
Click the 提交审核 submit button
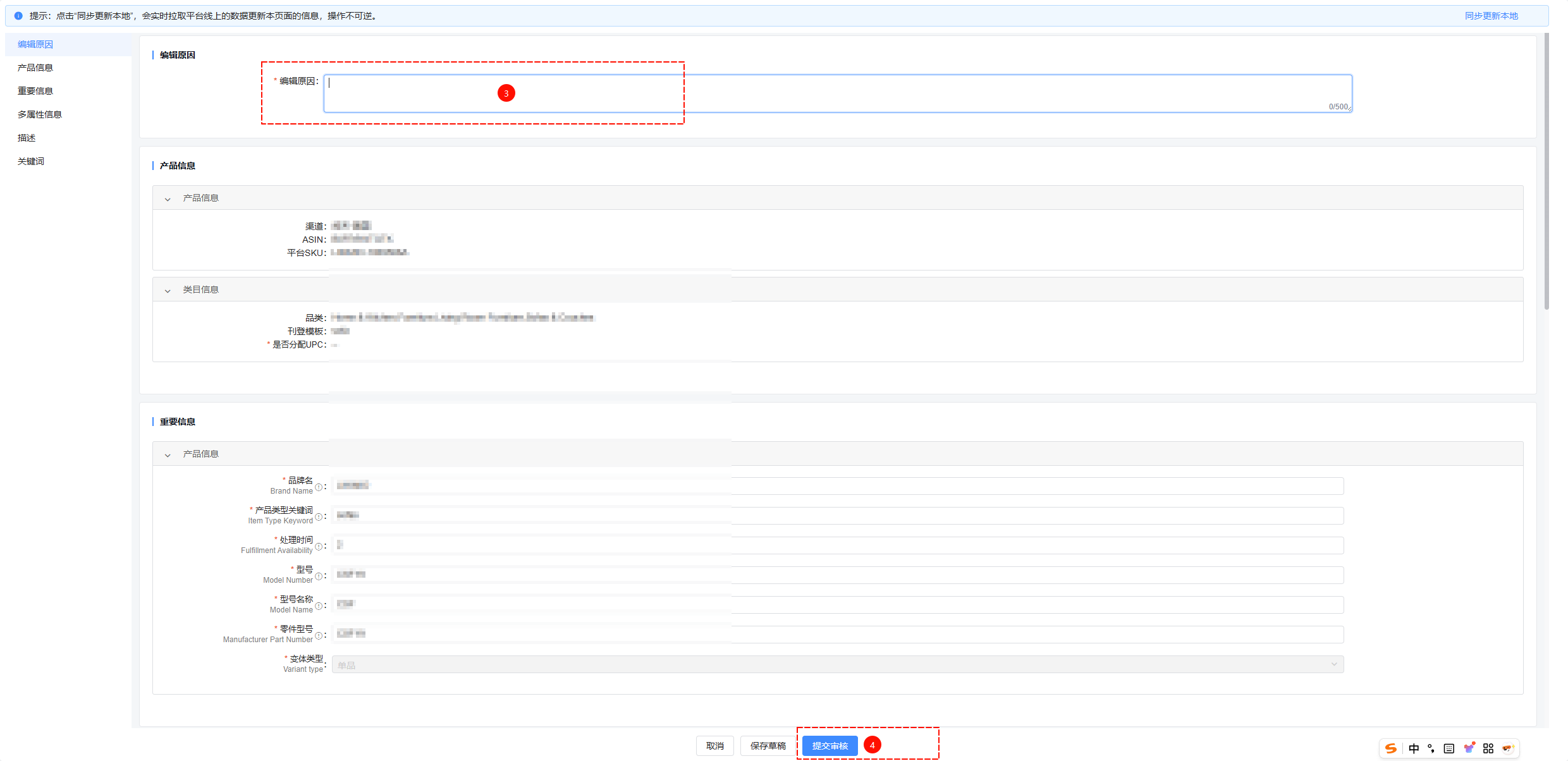830,746
